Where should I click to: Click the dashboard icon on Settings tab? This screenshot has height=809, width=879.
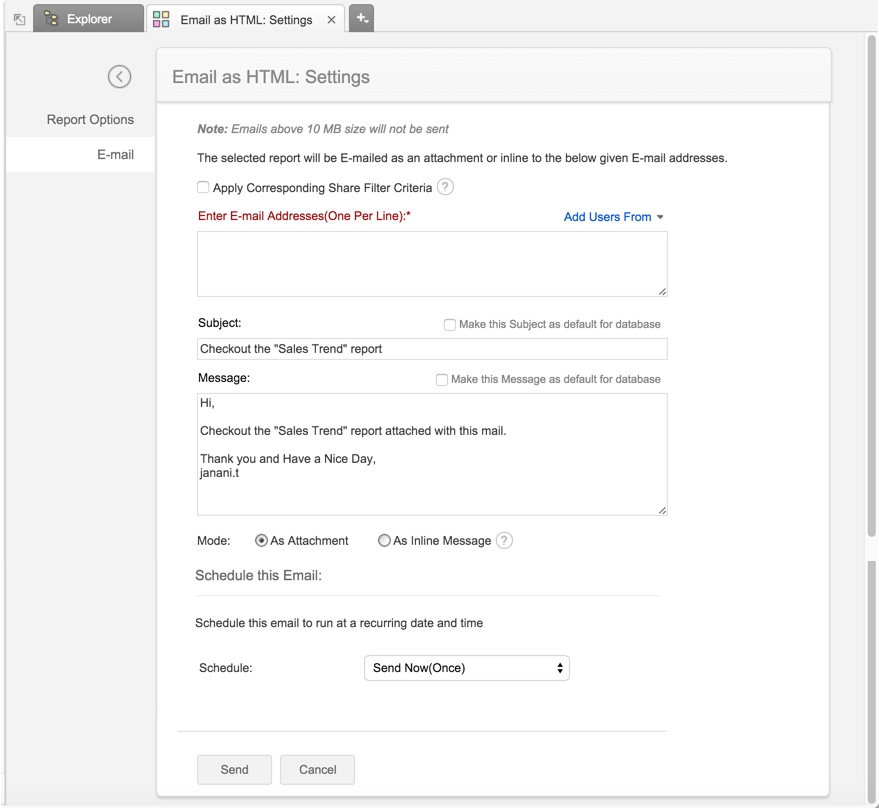[x=161, y=20]
